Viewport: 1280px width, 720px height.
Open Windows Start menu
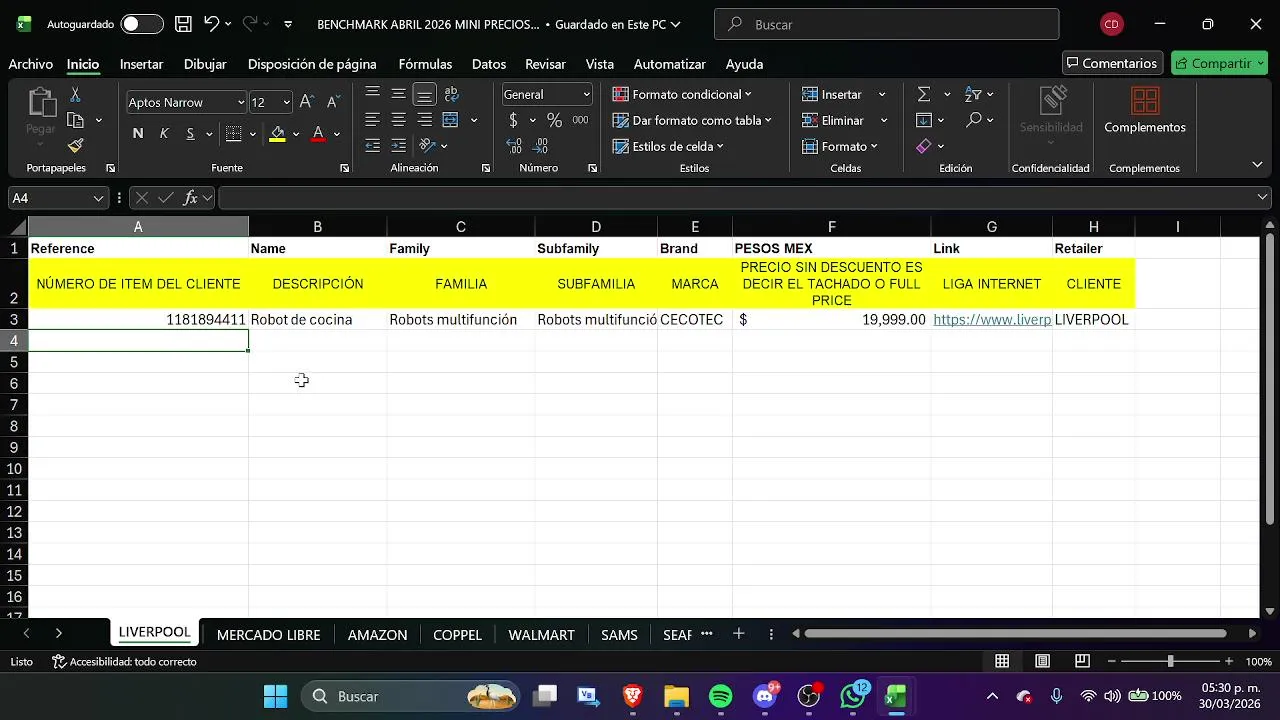pyautogui.click(x=275, y=696)
